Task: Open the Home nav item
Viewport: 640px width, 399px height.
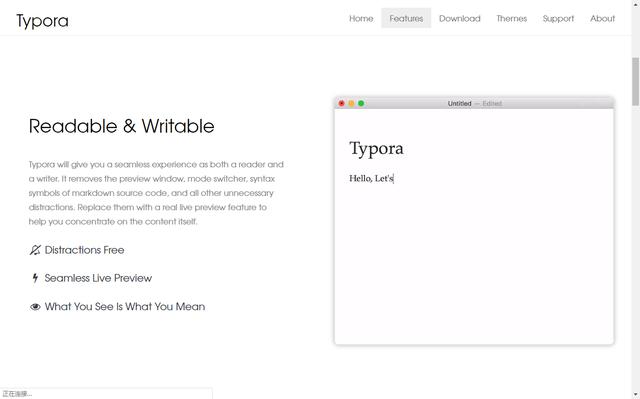Action: tap(361, 18)
